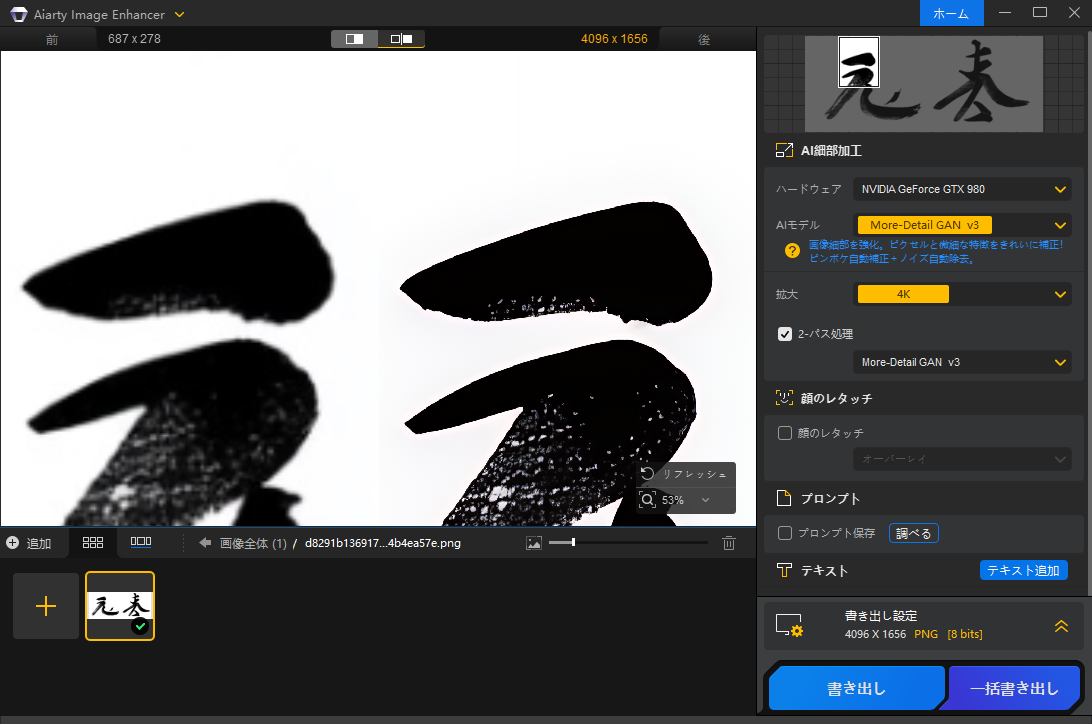Click the magnifier zoom icon
The height and width of the screenshot is (724, 1092).
648,500
